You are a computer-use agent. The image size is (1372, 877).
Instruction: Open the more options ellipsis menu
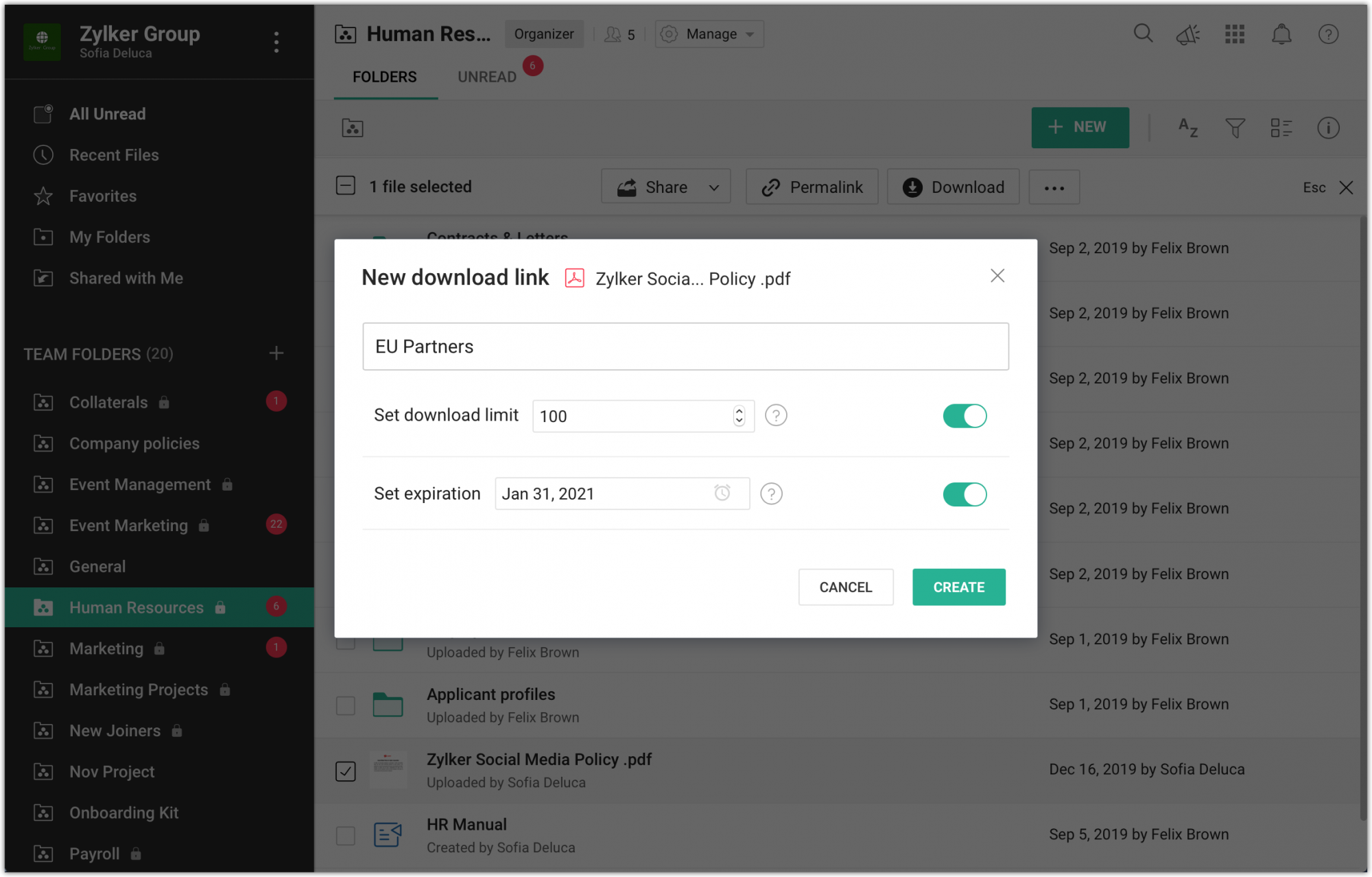pyautogui.click(x=1054, y=187)
